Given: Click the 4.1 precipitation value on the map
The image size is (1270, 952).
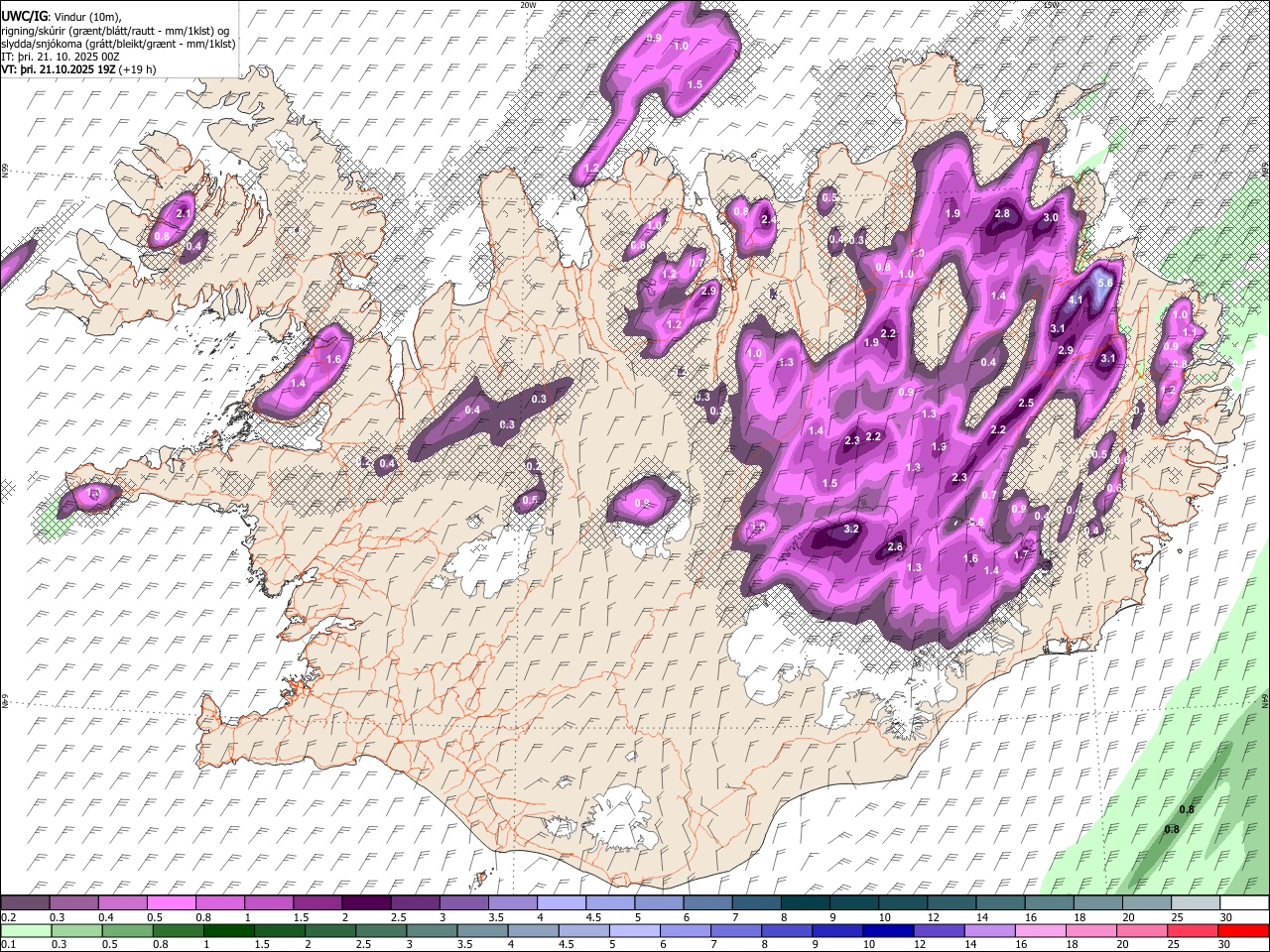Looking at the screenshot, I should pyautogui.click(x=1075, y=299).
